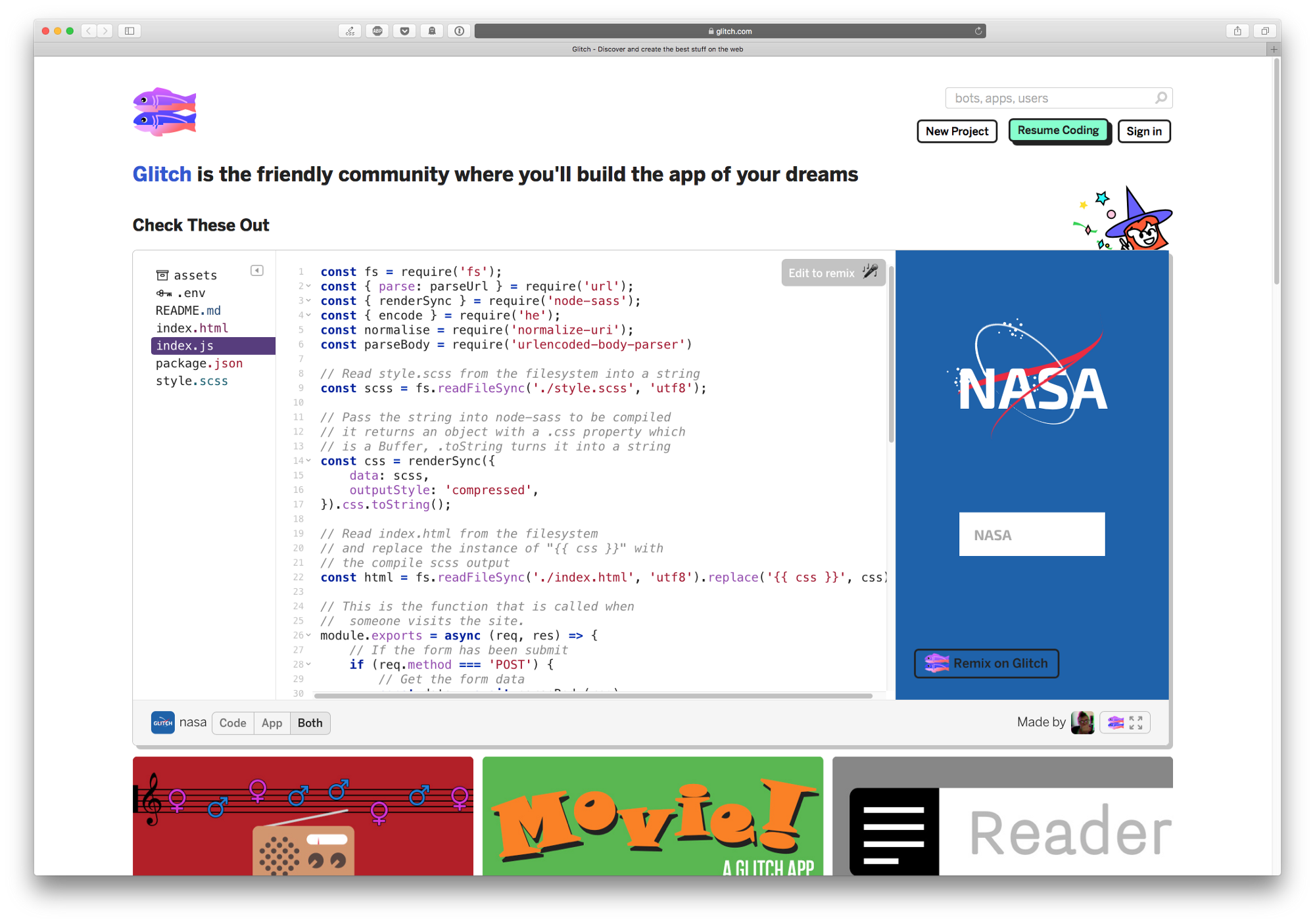Click the Glitch page tab title

pos(657,49)
